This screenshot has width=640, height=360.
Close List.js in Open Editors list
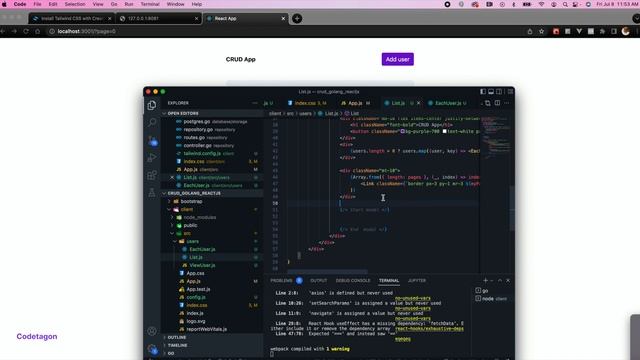[x=172, y=178]
